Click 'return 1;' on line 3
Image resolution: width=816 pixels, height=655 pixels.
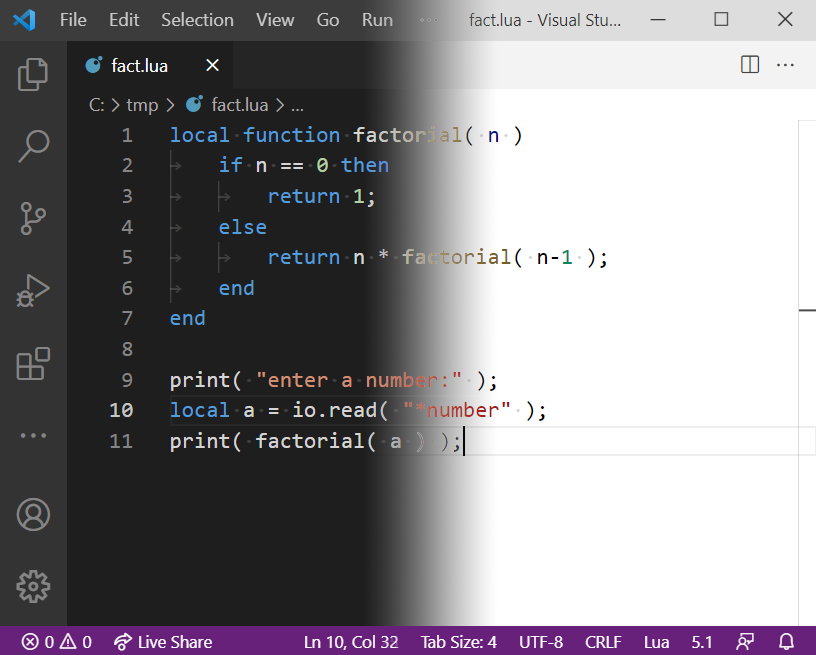point(322,196)
